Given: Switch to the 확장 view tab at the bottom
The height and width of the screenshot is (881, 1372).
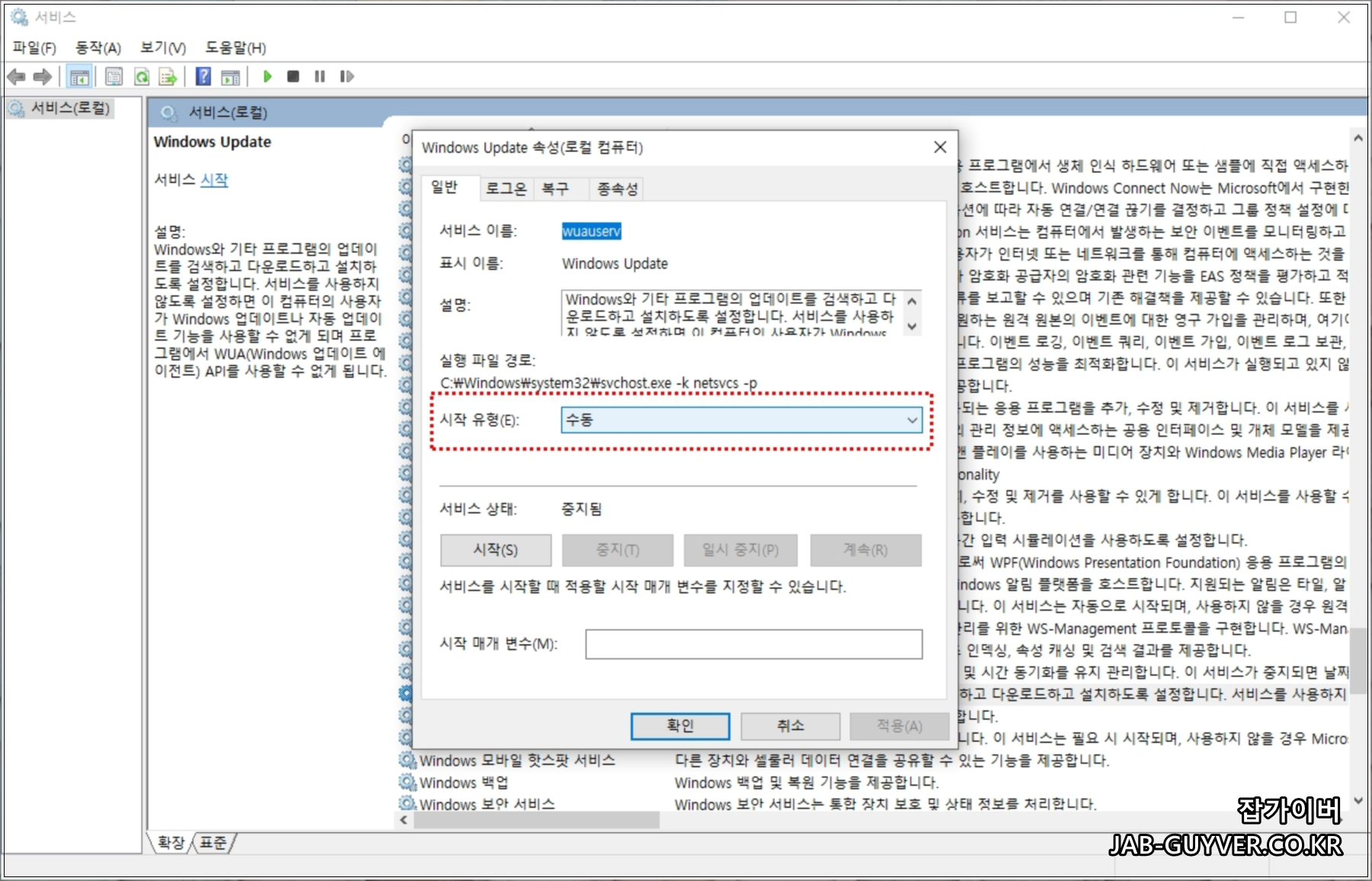Looking at the screenshot, I should [x=171, y=843].
